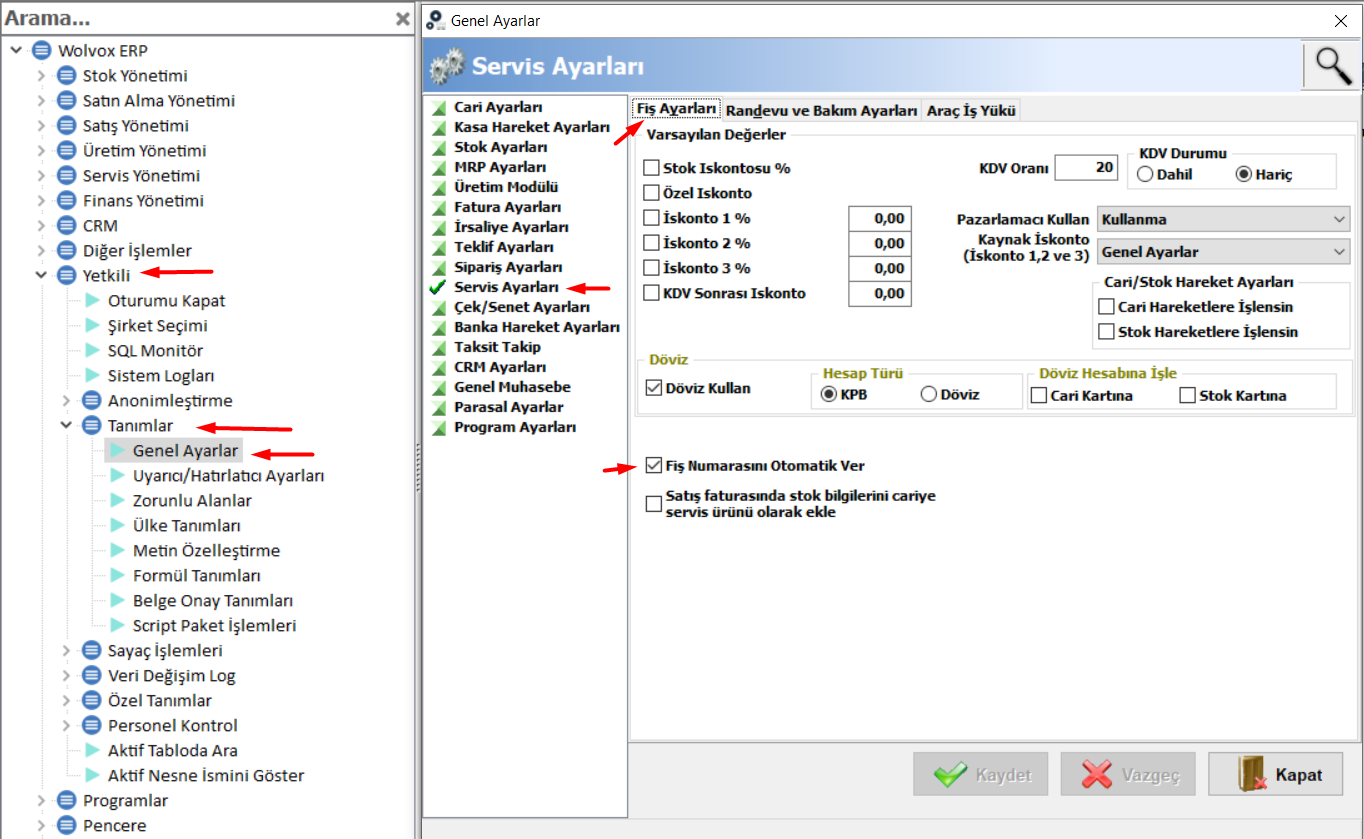The width and height of the screenshot is (1364, 839).
Task: Click the SQL Monitör arrow icon
Action: (93, 350)
